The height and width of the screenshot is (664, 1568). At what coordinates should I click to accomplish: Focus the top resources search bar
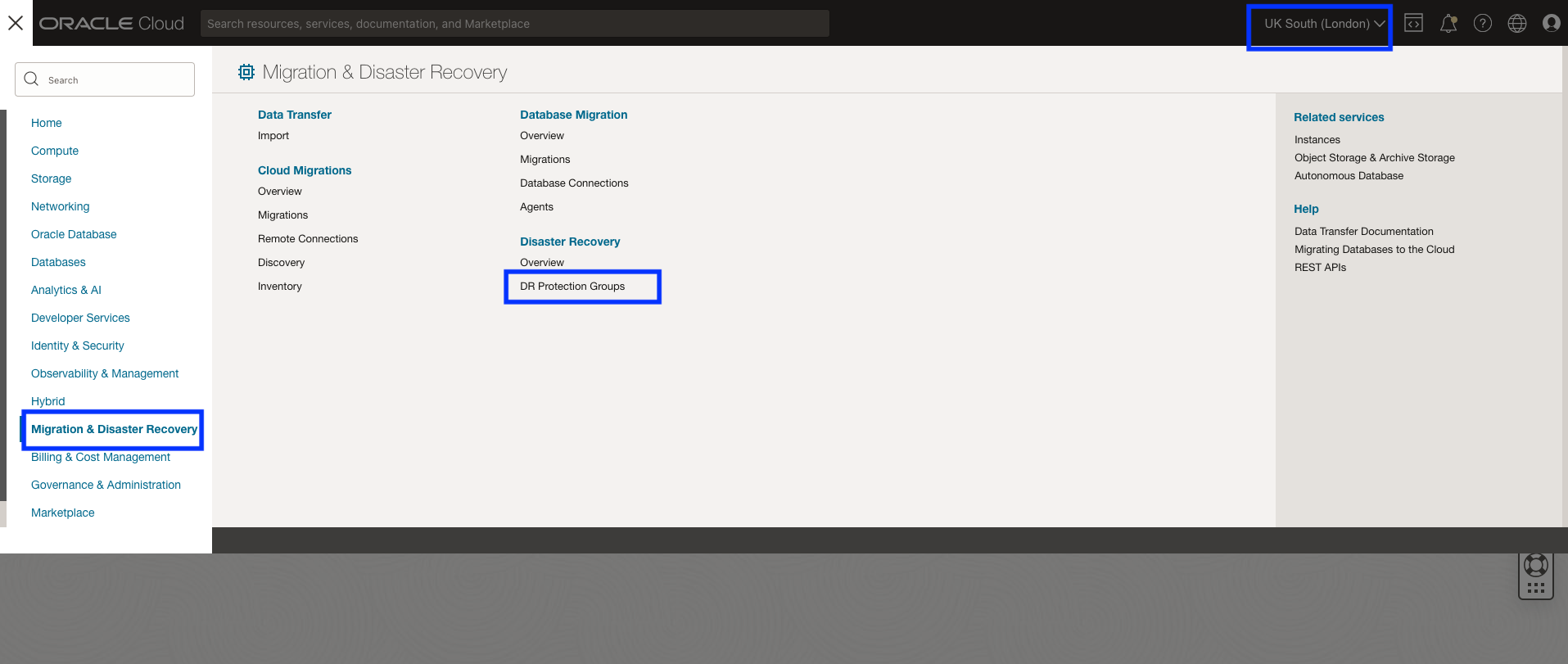click(515, 24)
